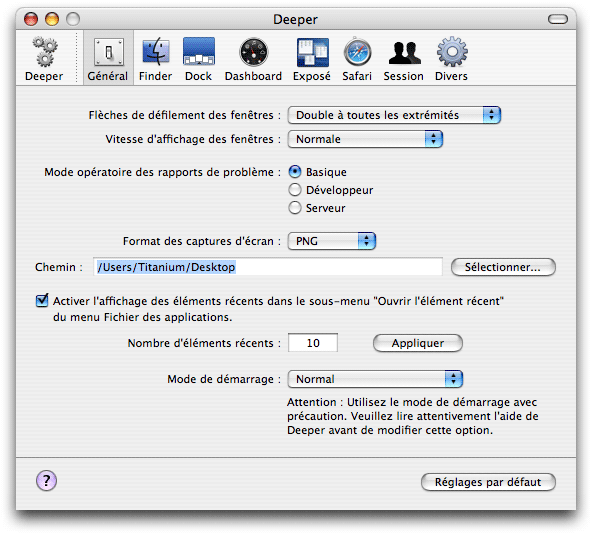Open the Exposé settings icon

[x=312, y=52]
